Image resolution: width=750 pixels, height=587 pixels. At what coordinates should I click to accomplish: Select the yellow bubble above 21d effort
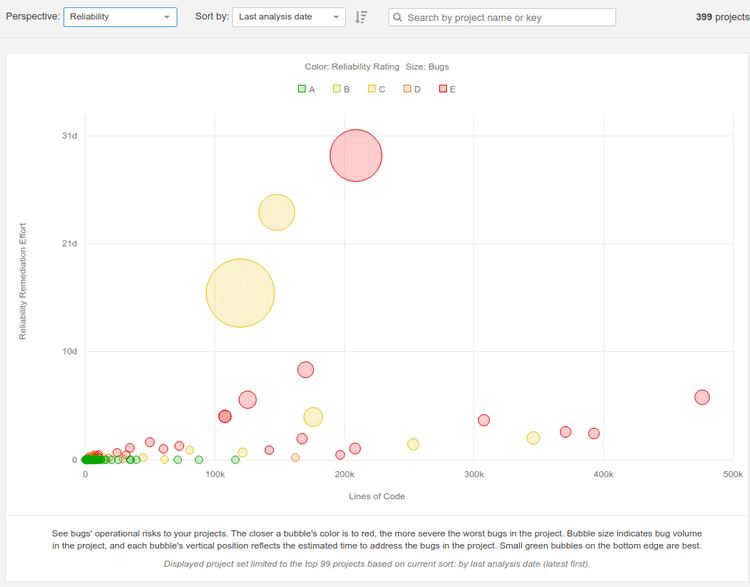click(x=276, y=212)
